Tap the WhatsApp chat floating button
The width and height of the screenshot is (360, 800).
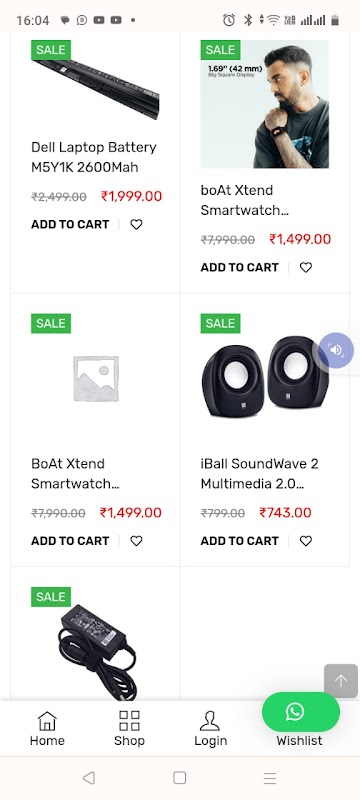301,712
